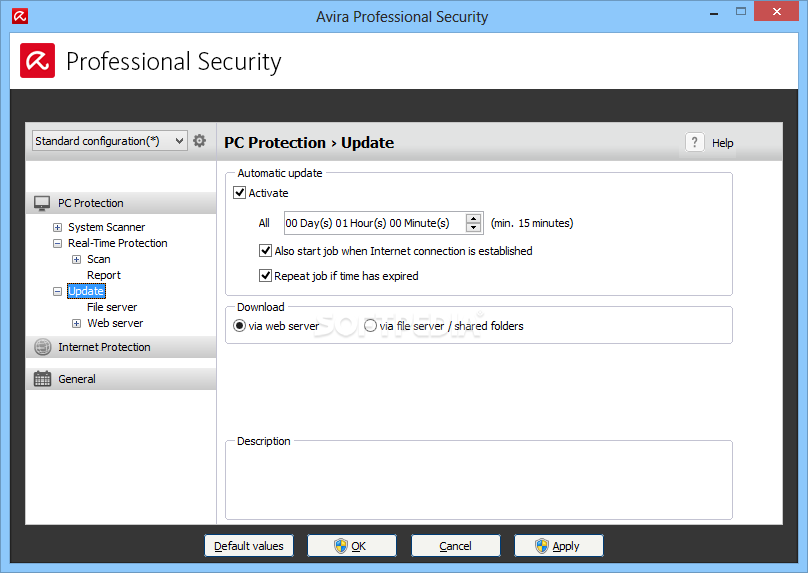Click the Internet Protection globe icon
808x573 pixels.
(43, 347)
